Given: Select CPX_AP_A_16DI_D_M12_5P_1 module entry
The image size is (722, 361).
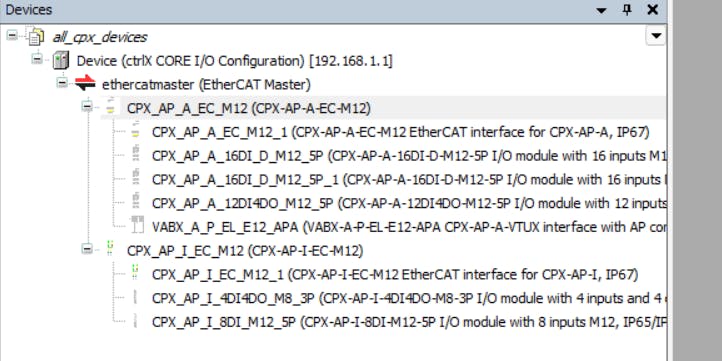Looking at the screenshot, I should [408, 179].
